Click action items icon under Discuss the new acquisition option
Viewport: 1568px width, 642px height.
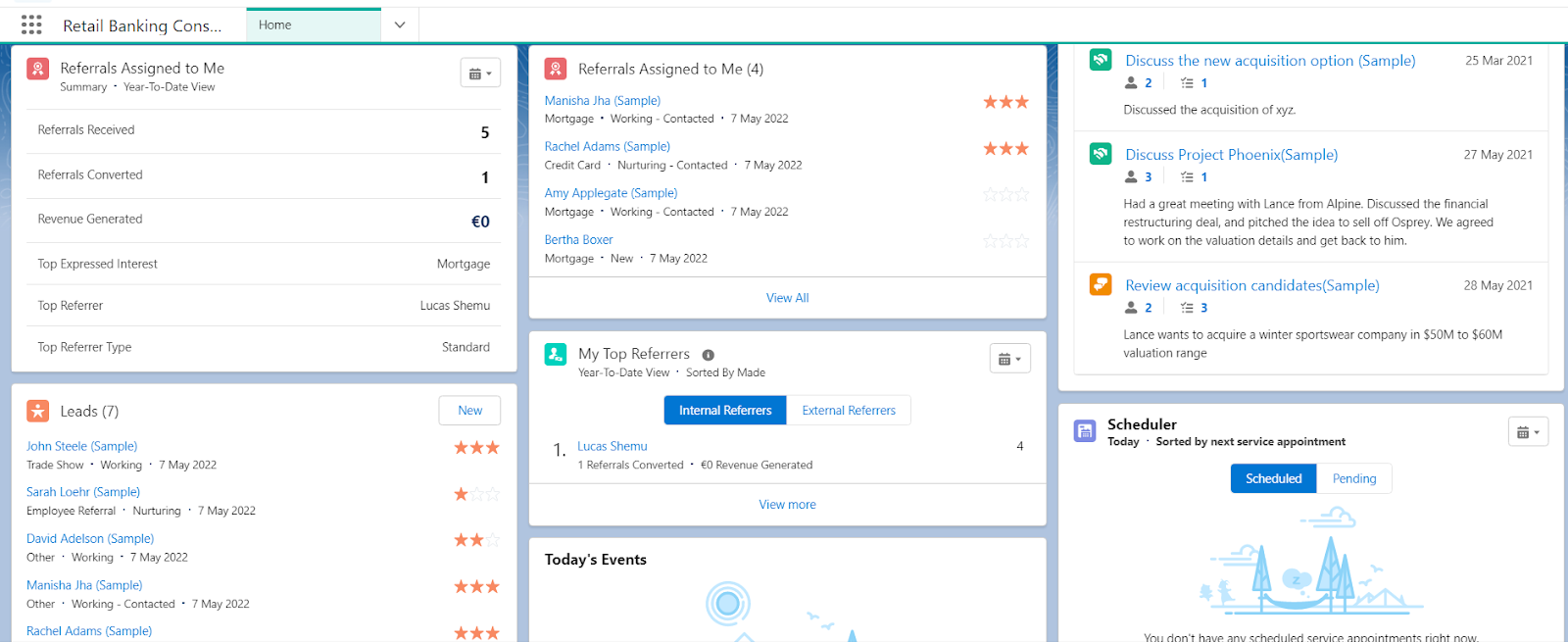click(1187, 83)
